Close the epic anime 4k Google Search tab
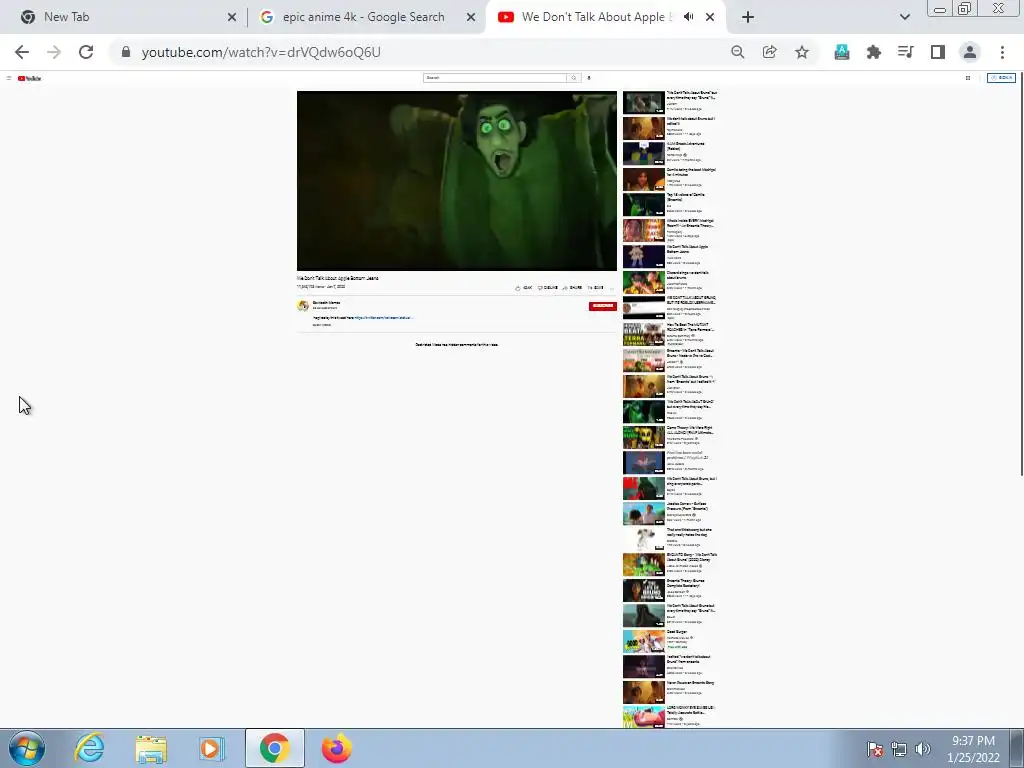 pyautogui.click(x=470, y=17)
